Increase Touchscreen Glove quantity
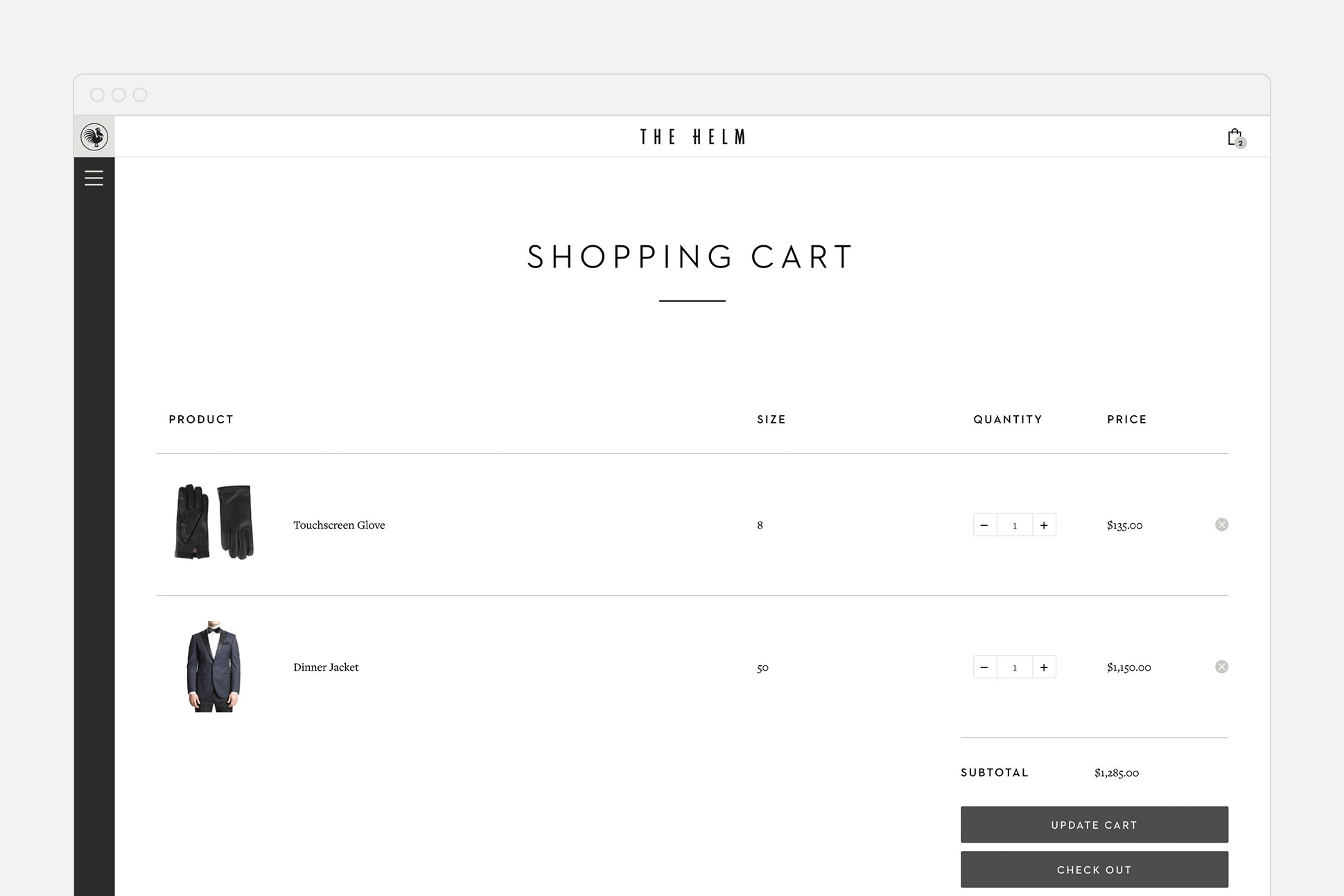Image resolution: width=1344 pixels, height=896 pixels. (x=1044, y=525)
